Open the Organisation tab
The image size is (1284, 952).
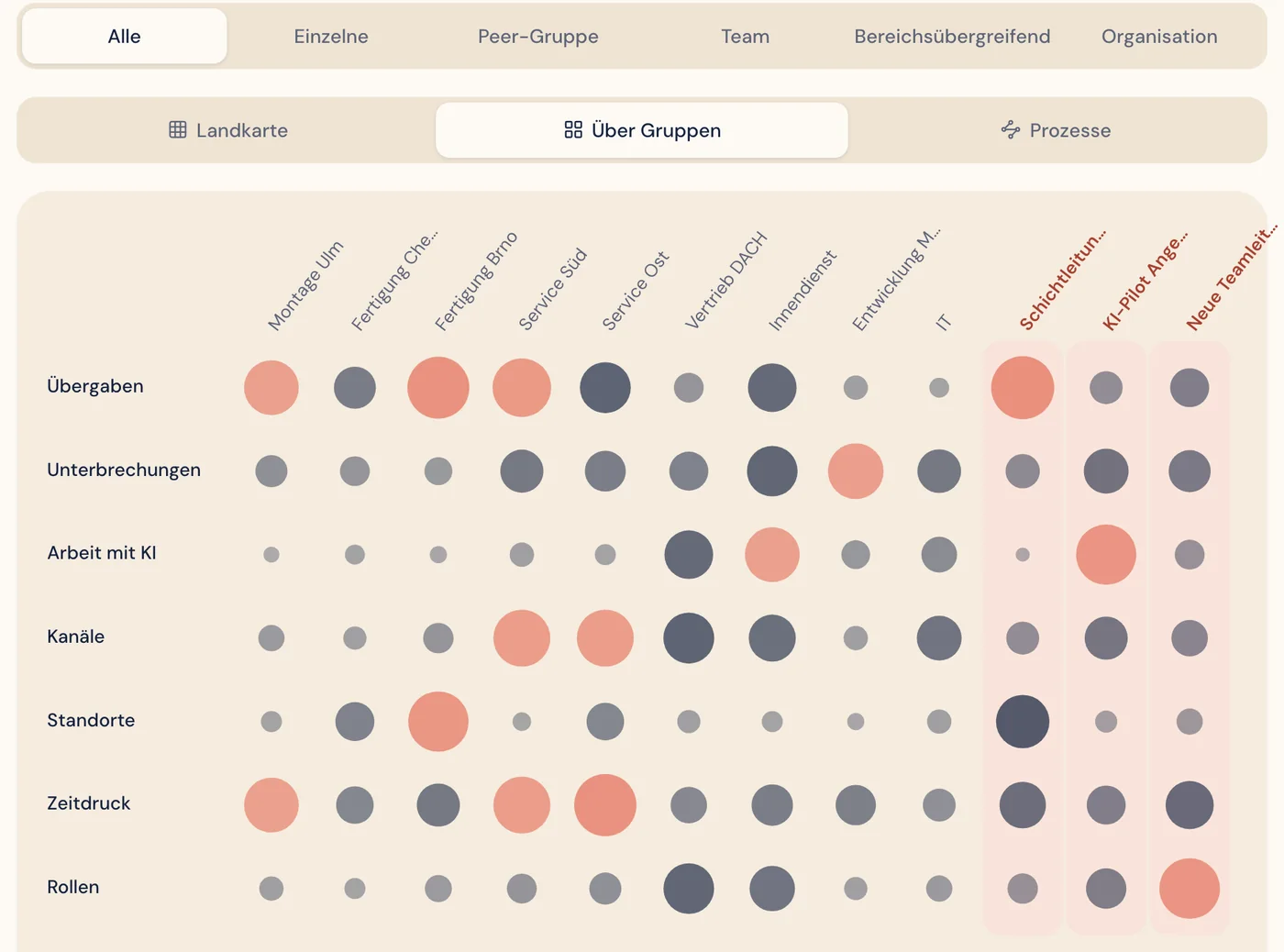point(1159,37)
